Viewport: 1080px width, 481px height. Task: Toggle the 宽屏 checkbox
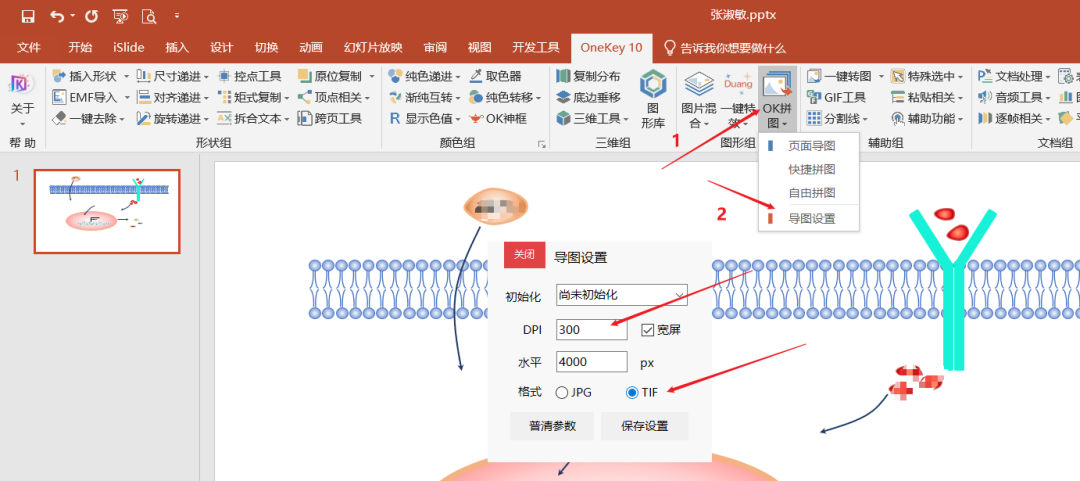tap(647, 330)
